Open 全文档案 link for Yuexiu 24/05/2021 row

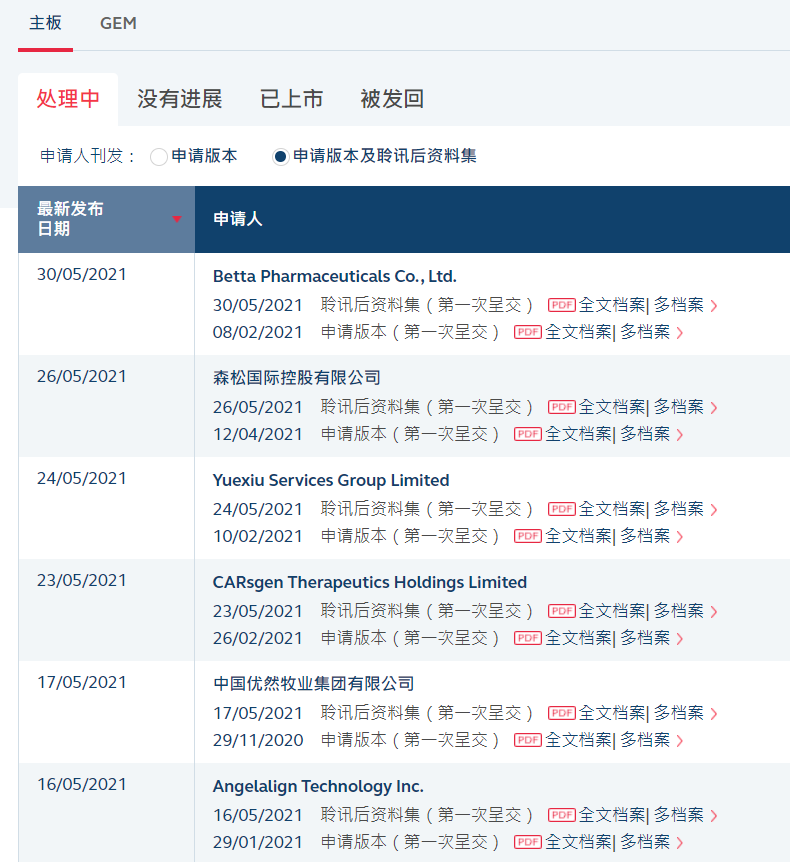pos(612,509)
